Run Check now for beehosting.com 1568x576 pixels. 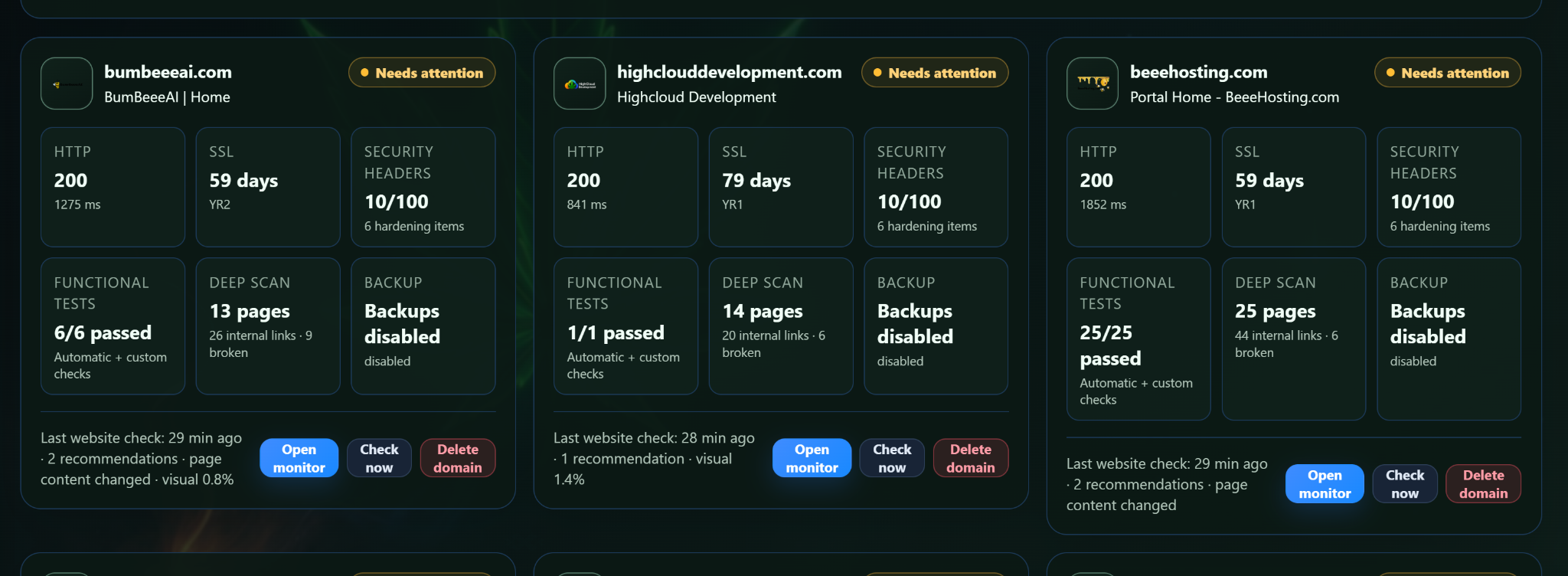click(x=1405, y=484)
